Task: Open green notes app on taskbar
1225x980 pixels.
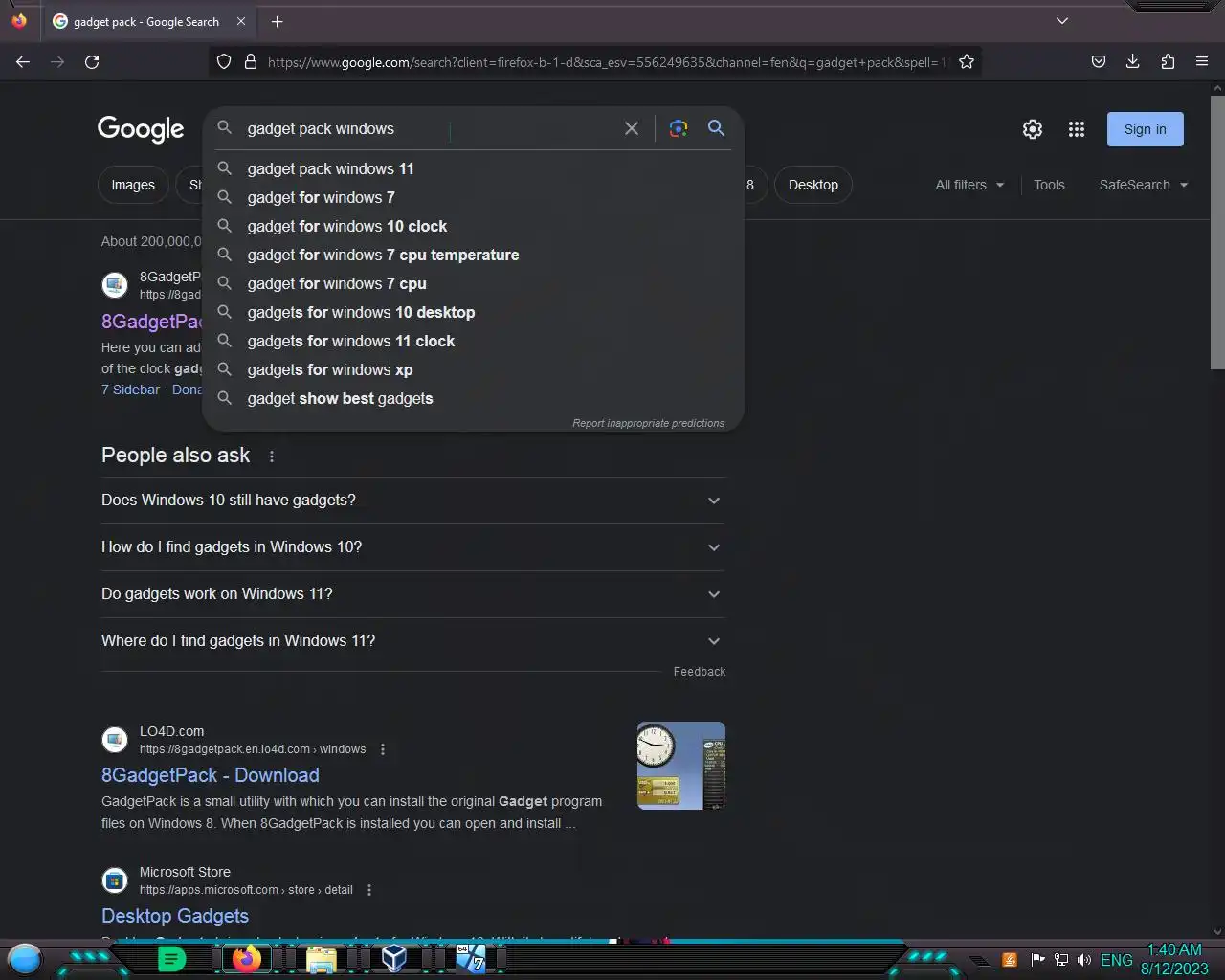Action: click(x=171, y=959)
